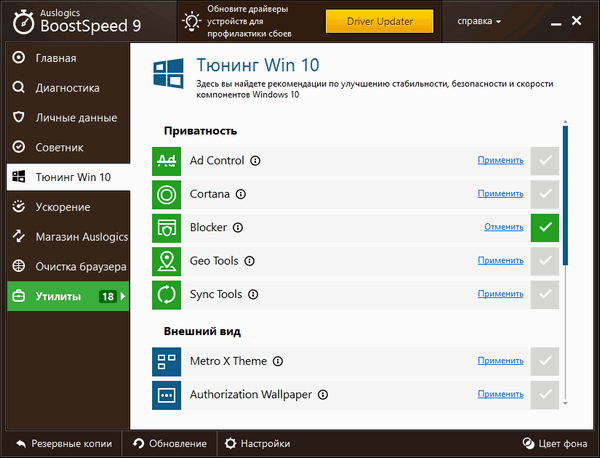600x458 pixels.
Task: Go to Главная section
Action: 68,58
